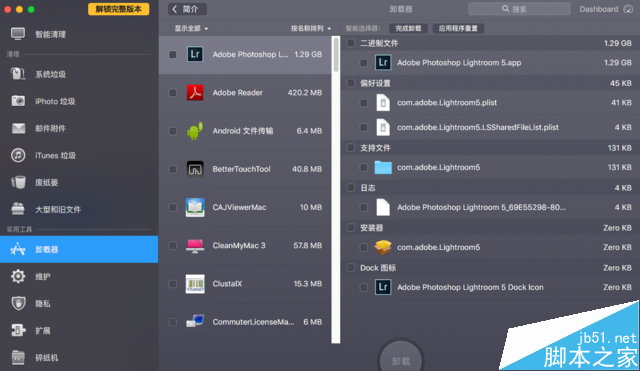
Task: Click the 搜索 search field
Action: click(x=519, y=9)
